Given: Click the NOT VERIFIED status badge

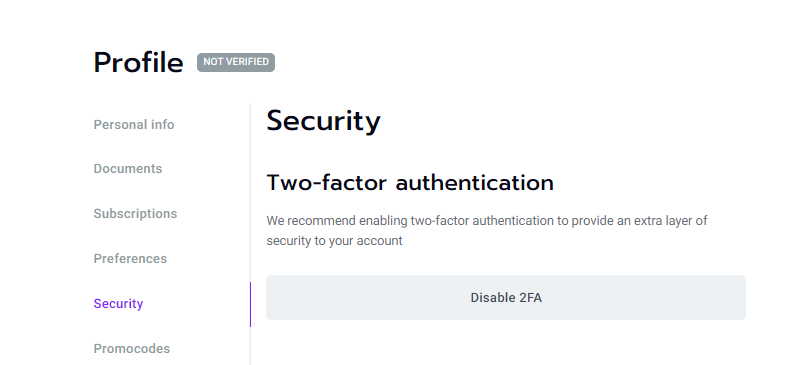Looking at the screenshot, I should point(236,62).
